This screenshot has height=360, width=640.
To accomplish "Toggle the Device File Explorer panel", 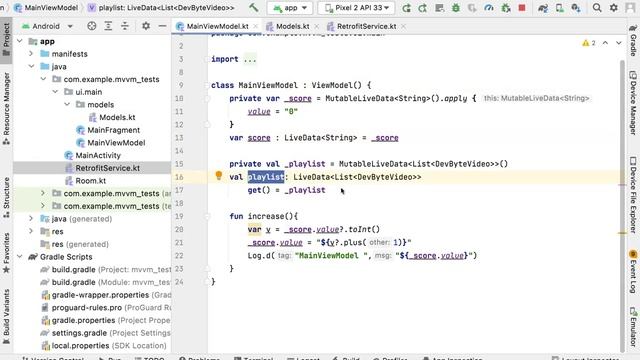I will pos(633,195).
